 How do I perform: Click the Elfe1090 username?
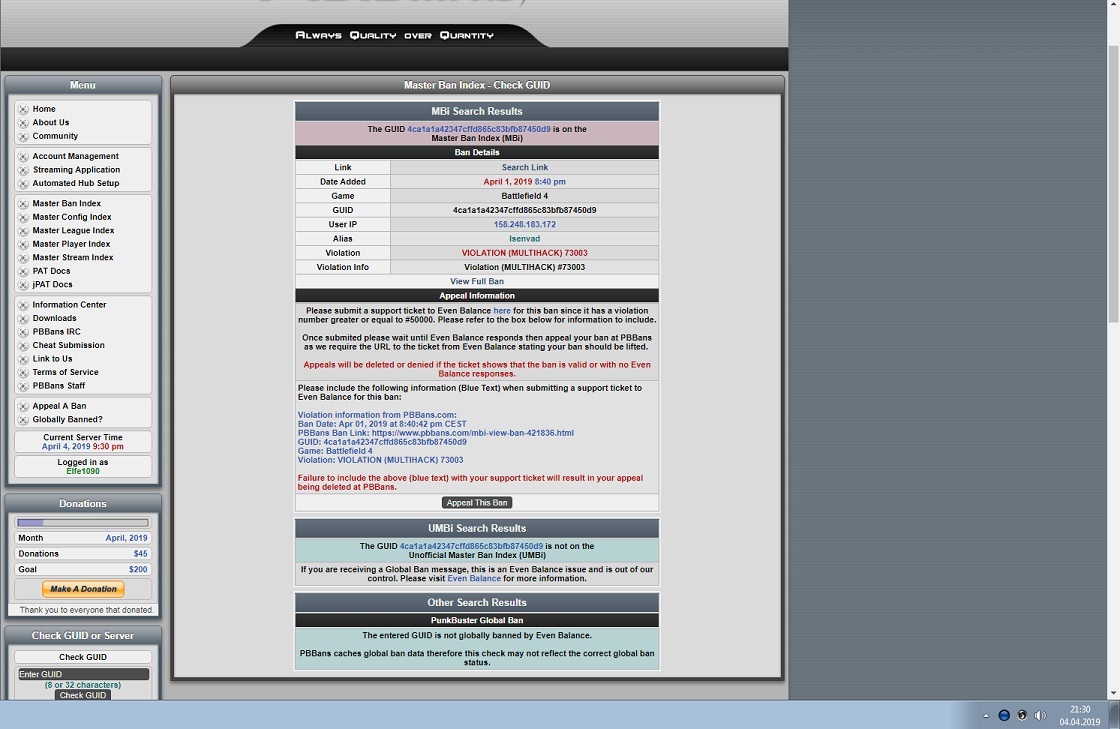83,471
